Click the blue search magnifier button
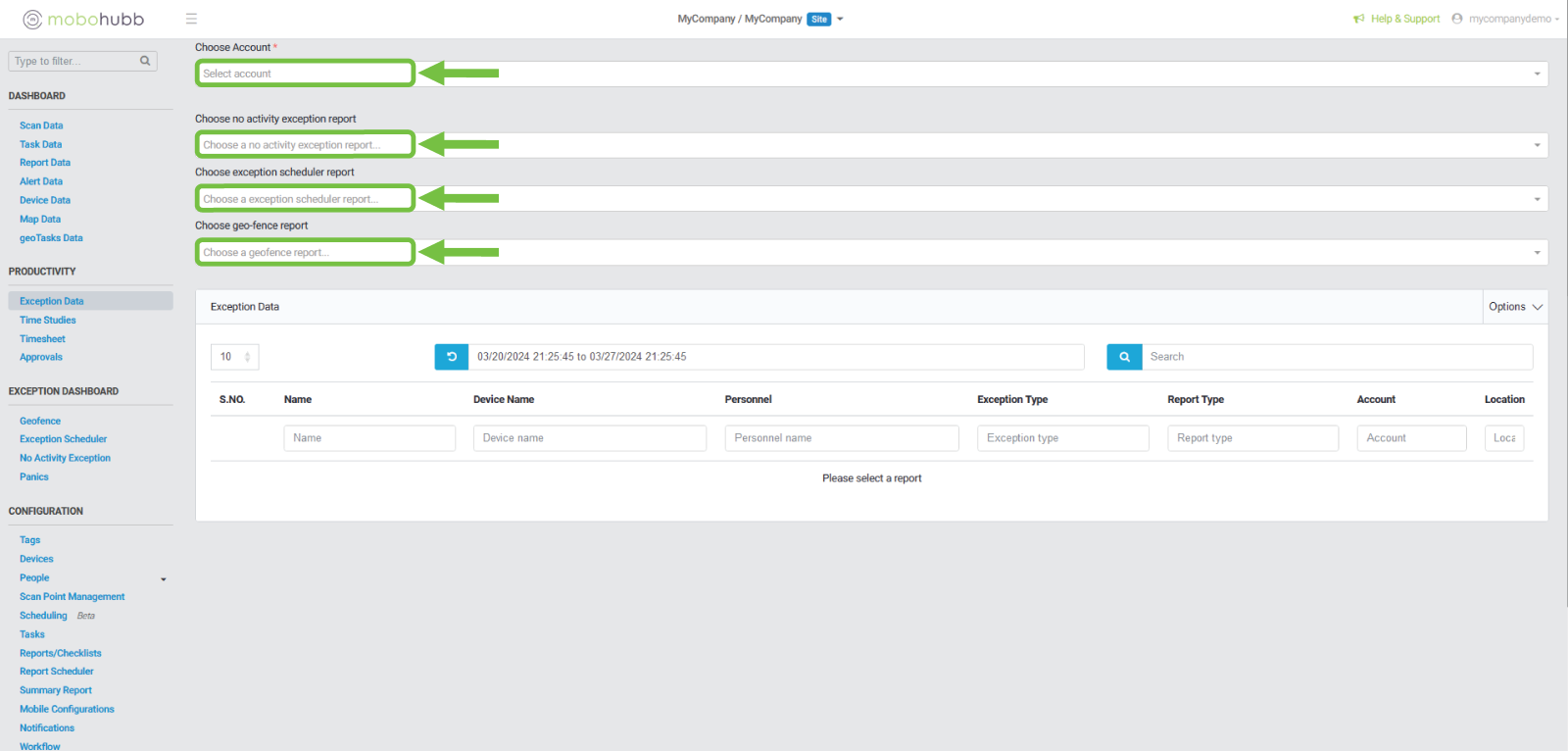The height and width of the screenshot is (751, 1568). tap(1124, 357)
